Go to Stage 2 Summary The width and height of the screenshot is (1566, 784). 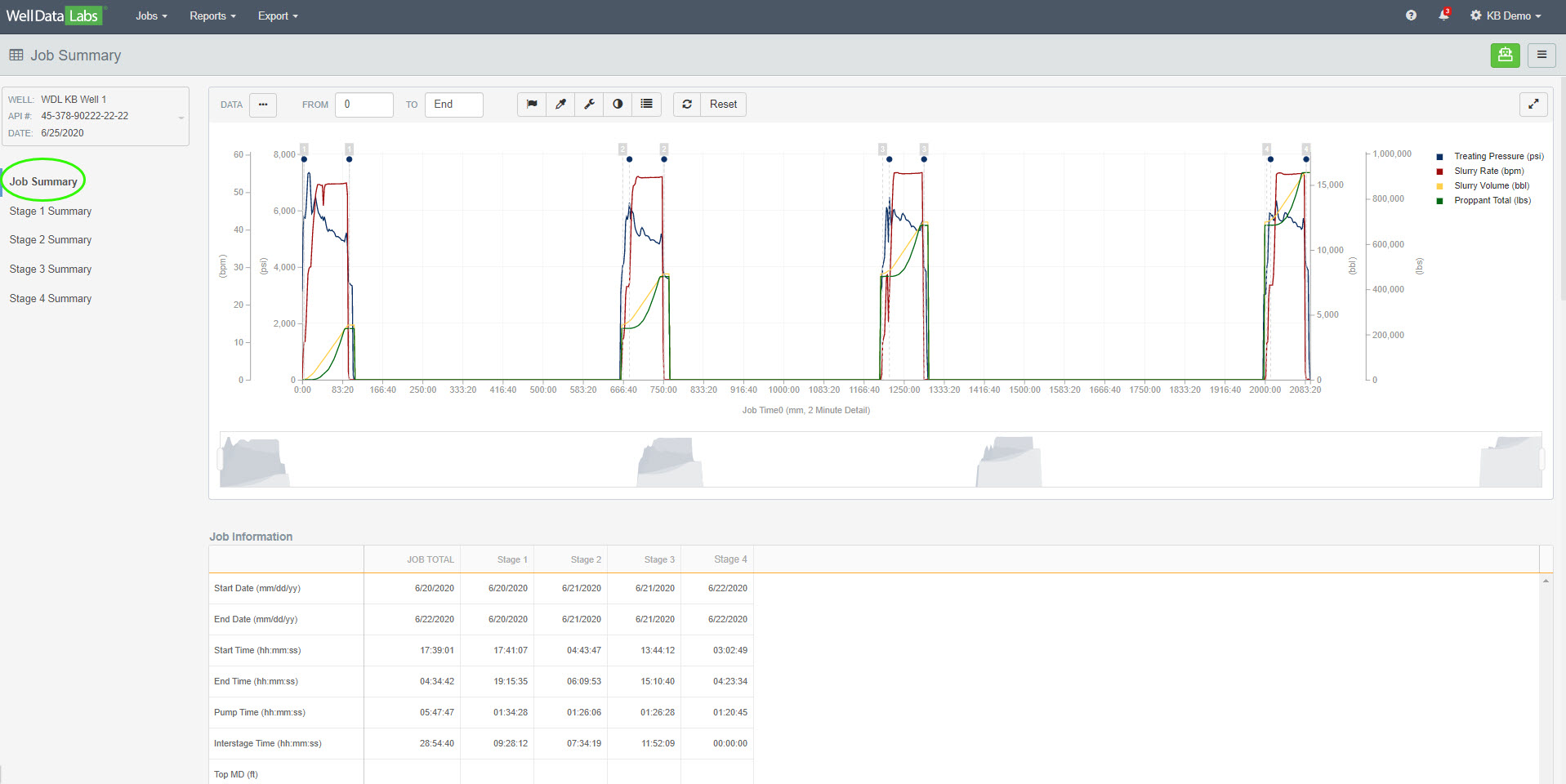point(51,240)
